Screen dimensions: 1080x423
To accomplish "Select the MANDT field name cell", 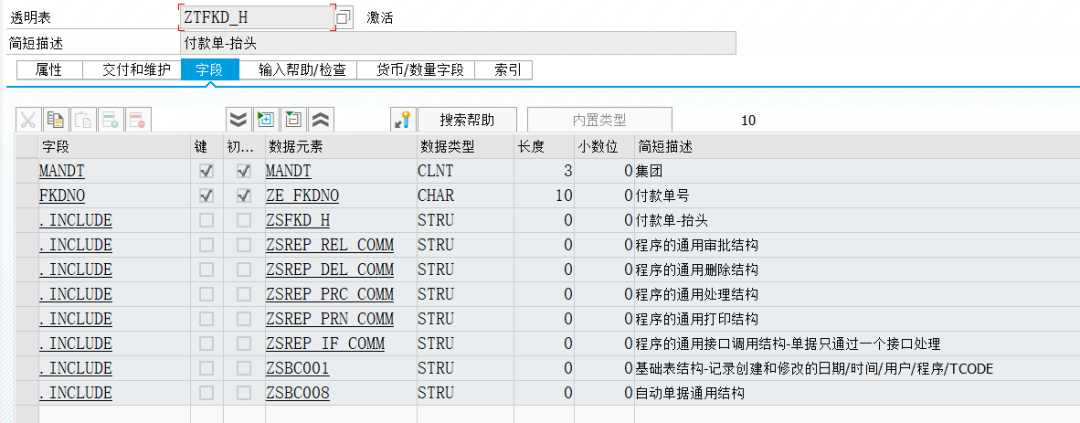I will point(114,171).
